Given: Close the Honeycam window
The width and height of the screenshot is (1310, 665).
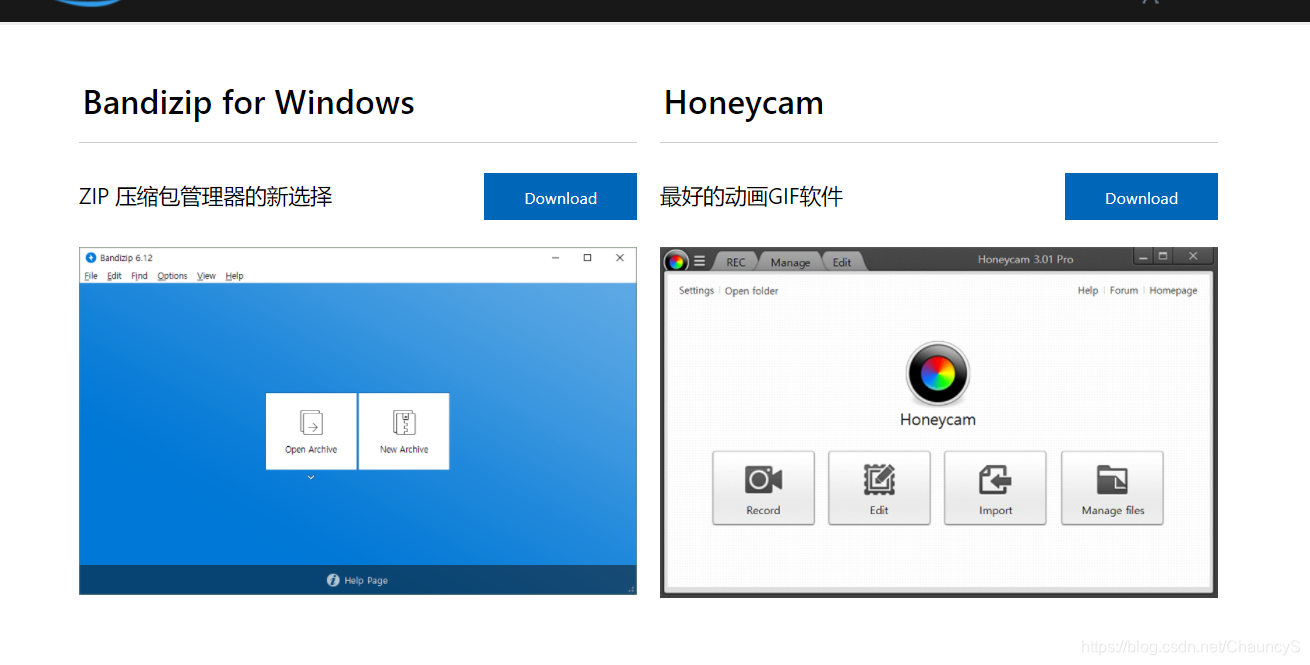Looking at the screenshot, I should point(1193,257).
